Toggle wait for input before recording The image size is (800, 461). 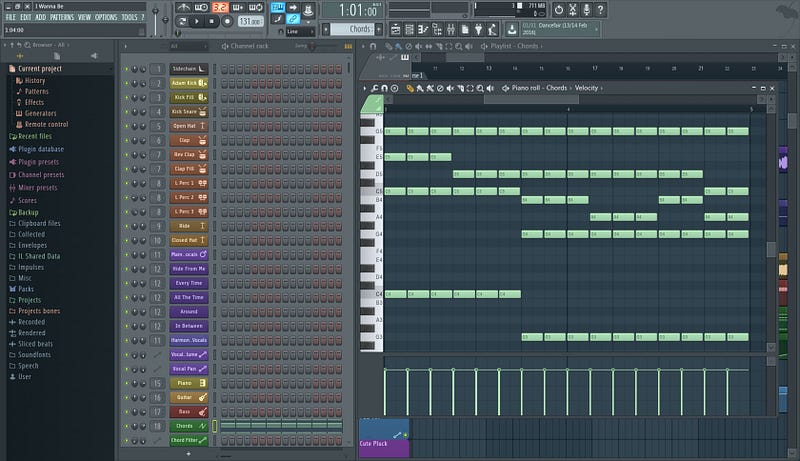(x=201, y=7)
